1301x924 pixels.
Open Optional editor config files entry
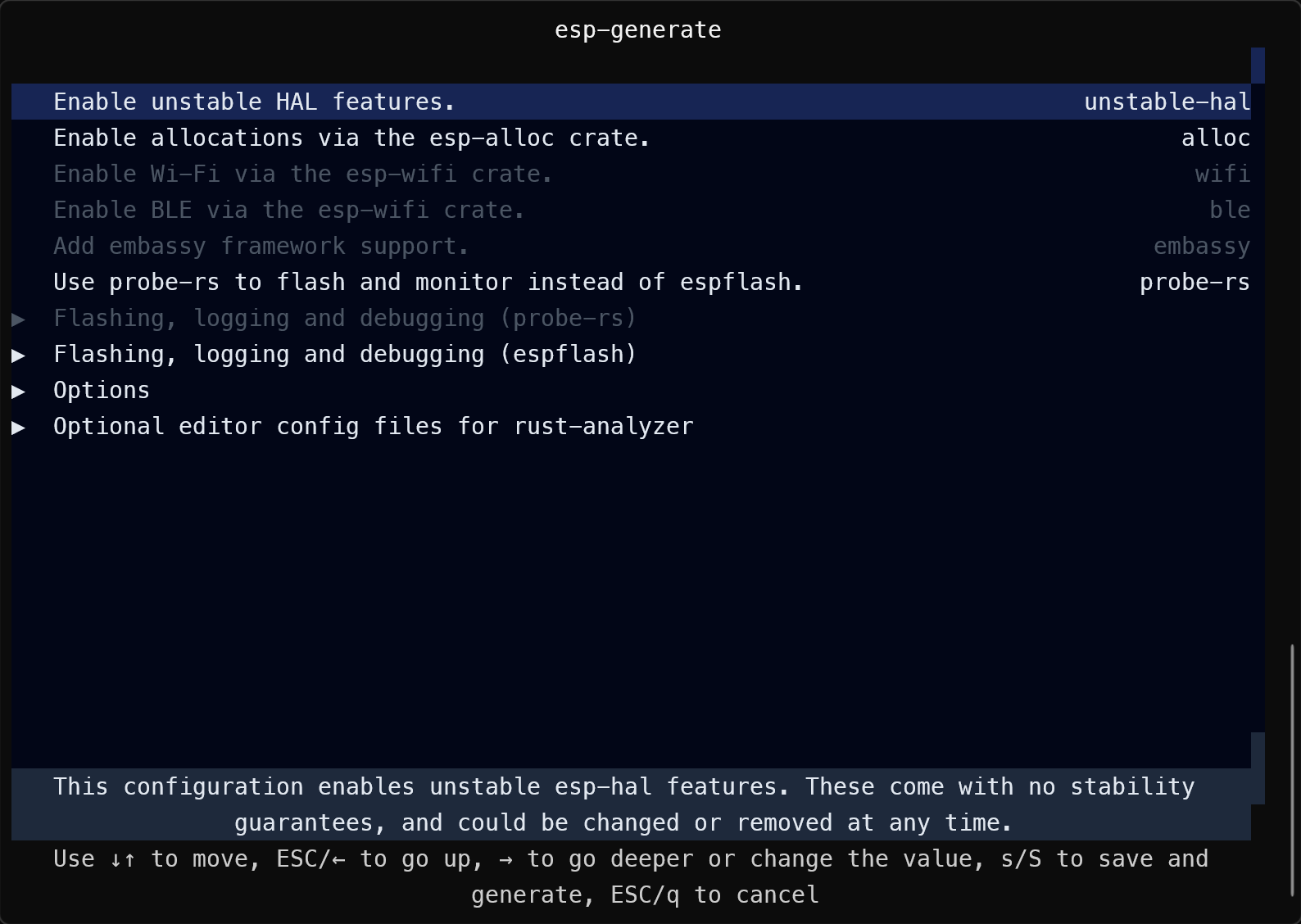pos(374,426)
